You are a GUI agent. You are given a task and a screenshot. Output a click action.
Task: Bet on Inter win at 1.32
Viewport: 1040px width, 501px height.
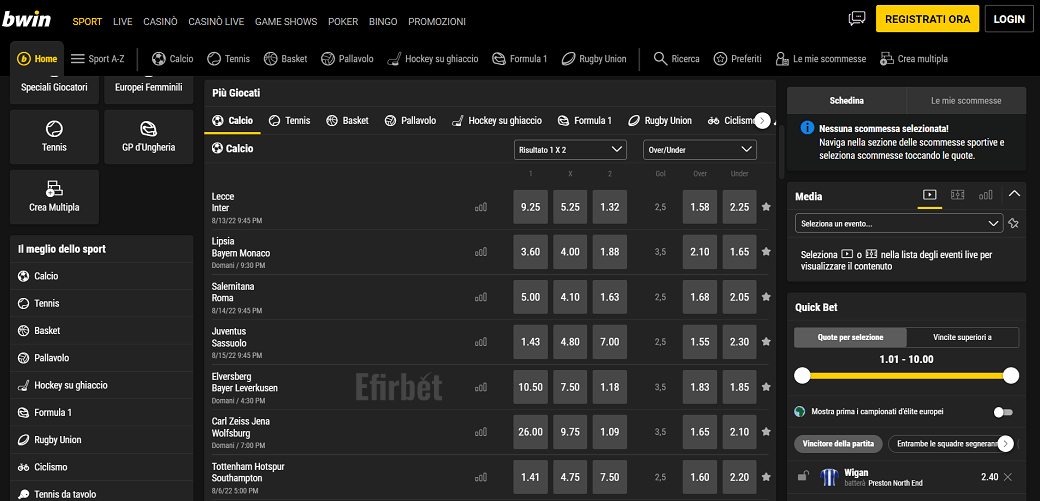610,207
